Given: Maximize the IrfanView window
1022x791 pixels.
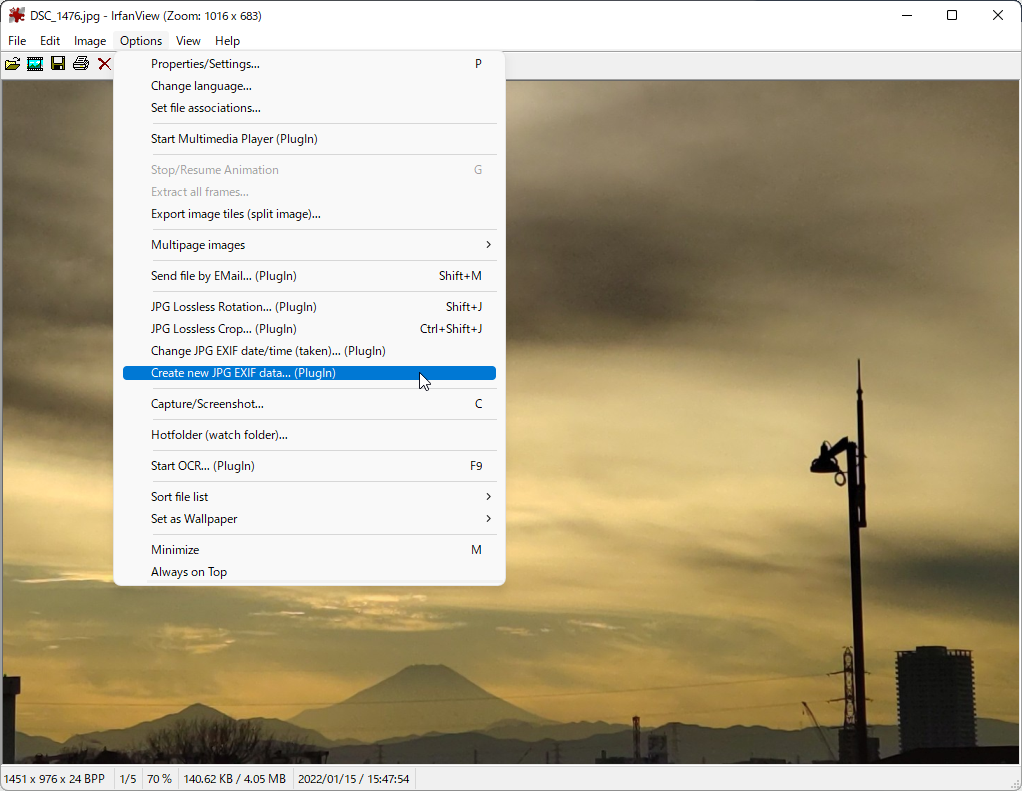Looking at the screenshot, I should pos(952,15).
